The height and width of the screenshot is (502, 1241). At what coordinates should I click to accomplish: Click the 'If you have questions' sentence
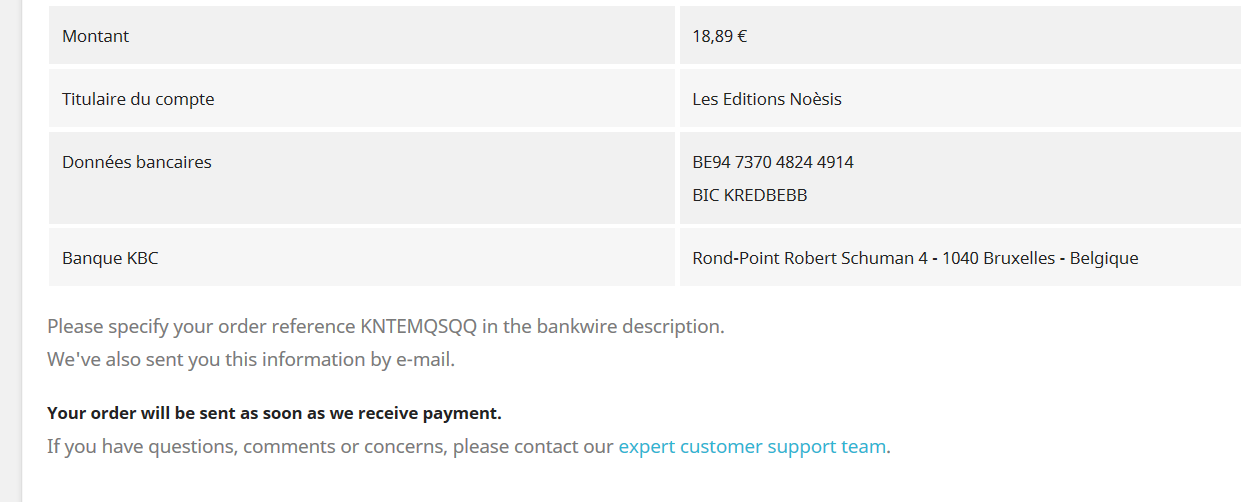(469, 446)
